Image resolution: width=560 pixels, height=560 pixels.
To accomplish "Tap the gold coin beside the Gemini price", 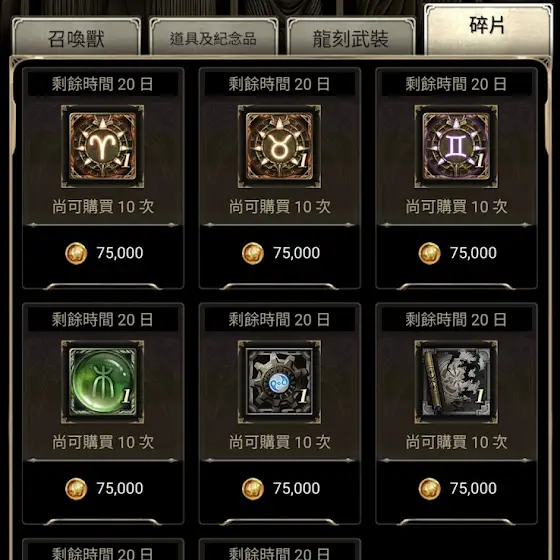I will coord(430,253).
